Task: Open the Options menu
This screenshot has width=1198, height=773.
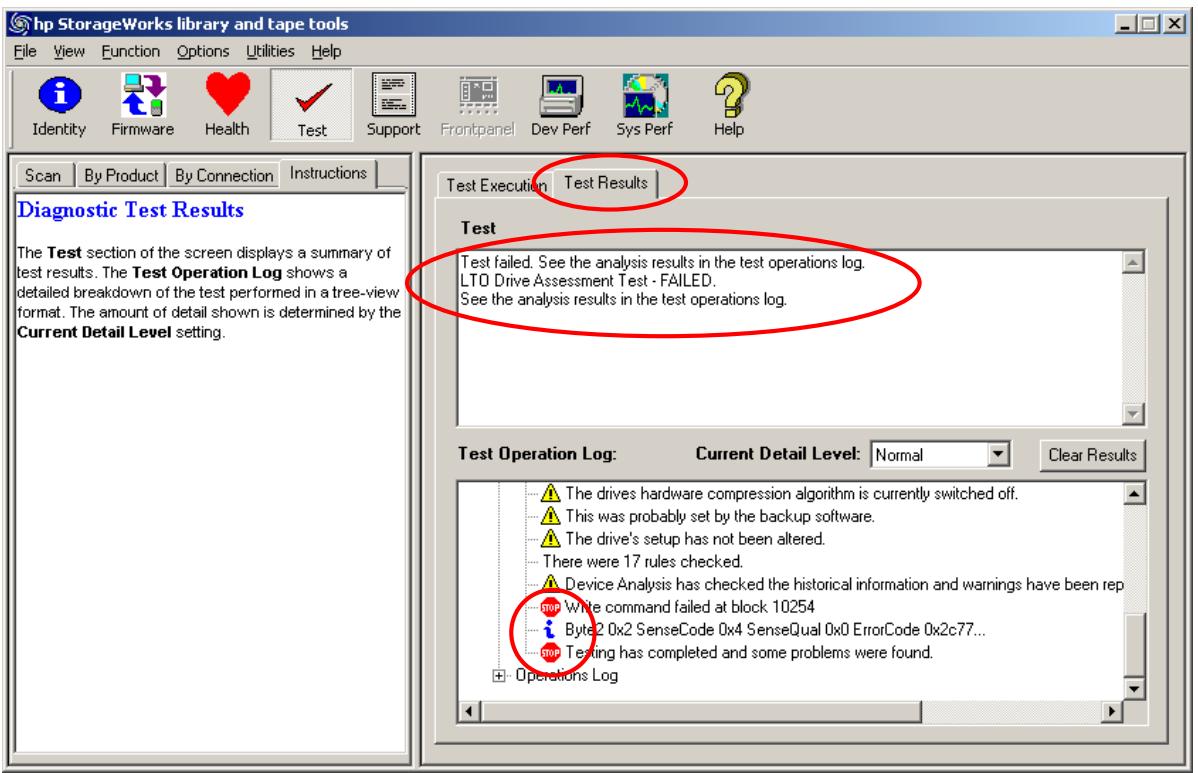Action: click(x=203, y=51)
